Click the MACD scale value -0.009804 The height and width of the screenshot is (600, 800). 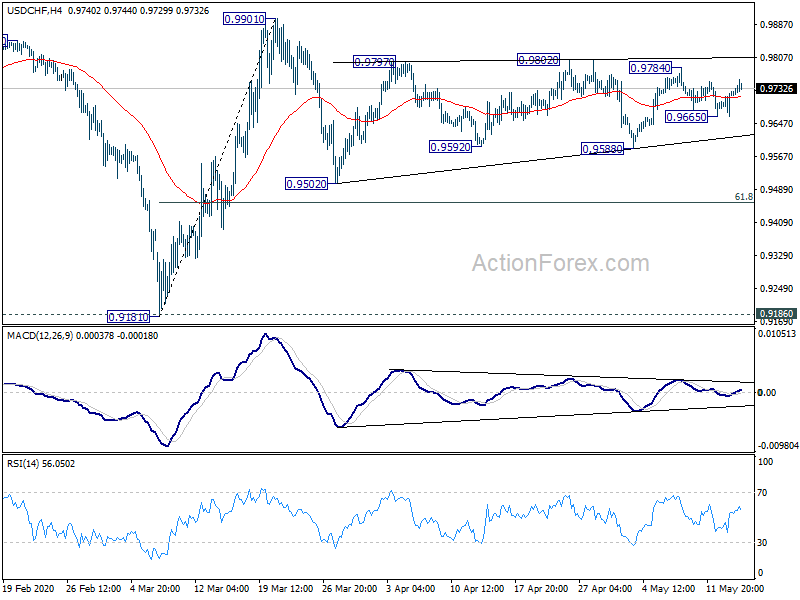(x=778, y=445)
